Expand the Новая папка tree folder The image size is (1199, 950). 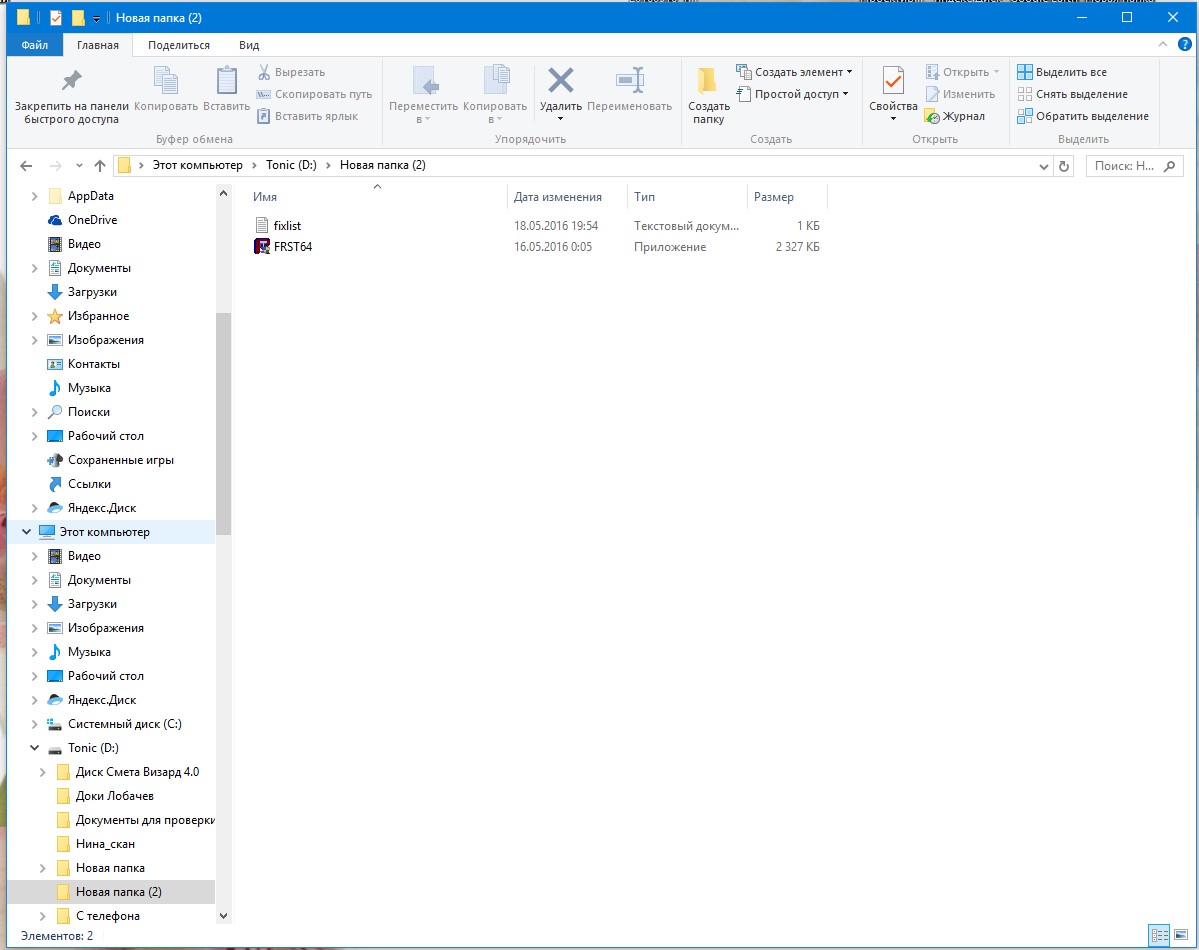point(42,868)
